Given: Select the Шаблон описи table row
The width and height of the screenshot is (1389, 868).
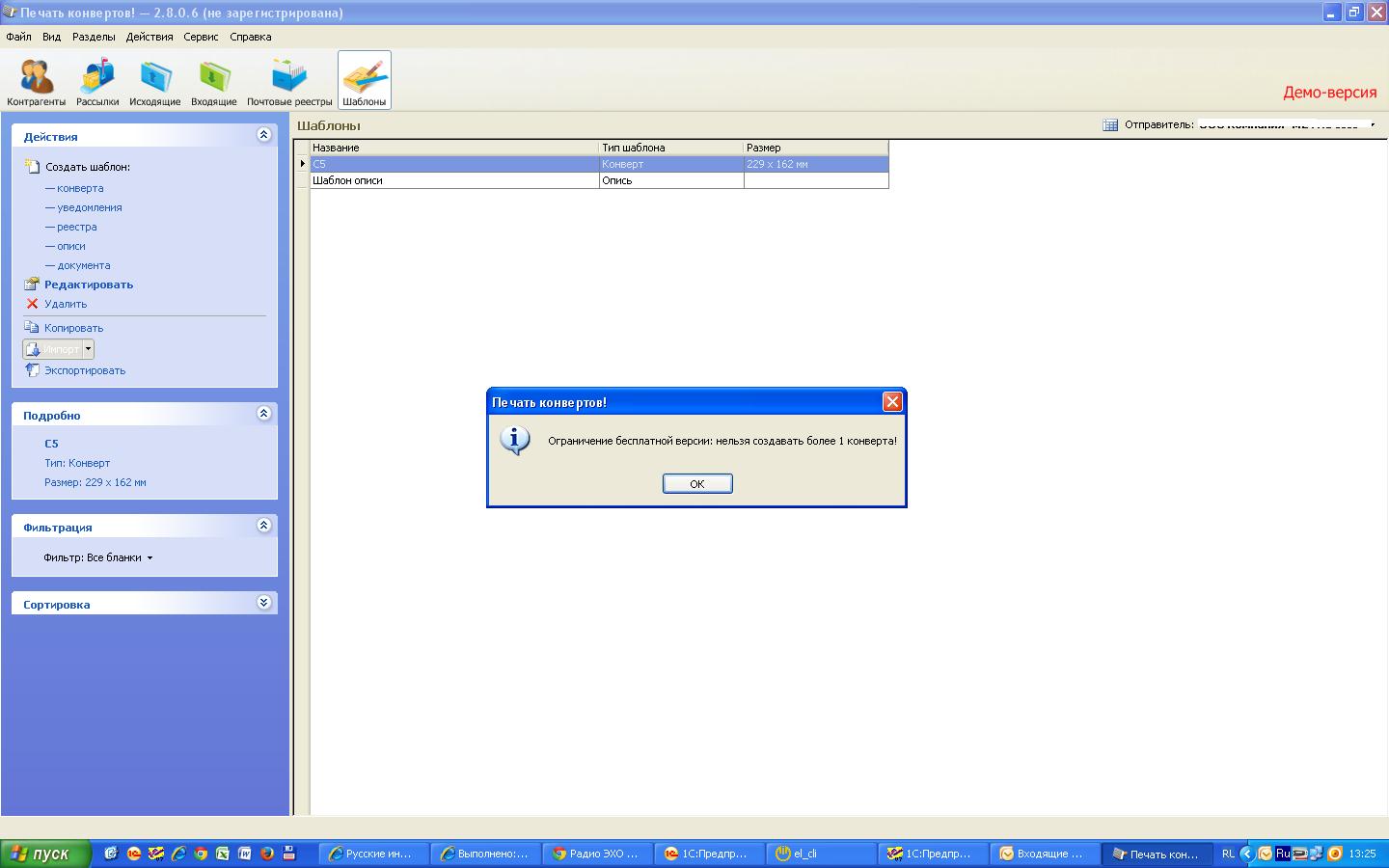Looking at the screenshot, I should 453,180.
